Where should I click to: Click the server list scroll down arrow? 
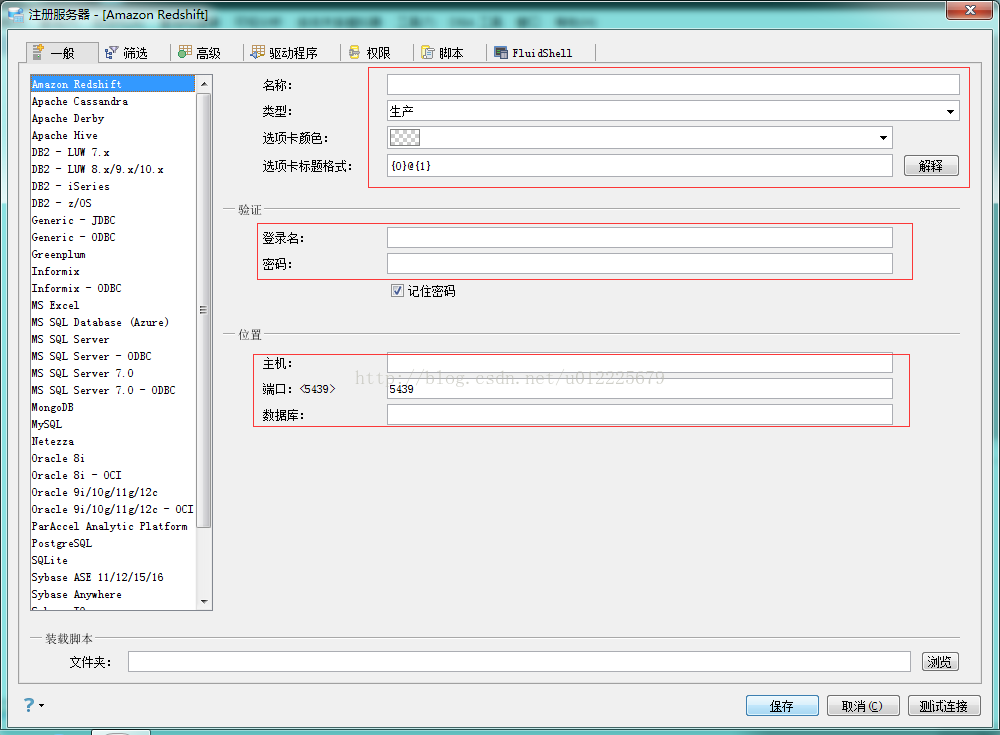pos(204,601)
